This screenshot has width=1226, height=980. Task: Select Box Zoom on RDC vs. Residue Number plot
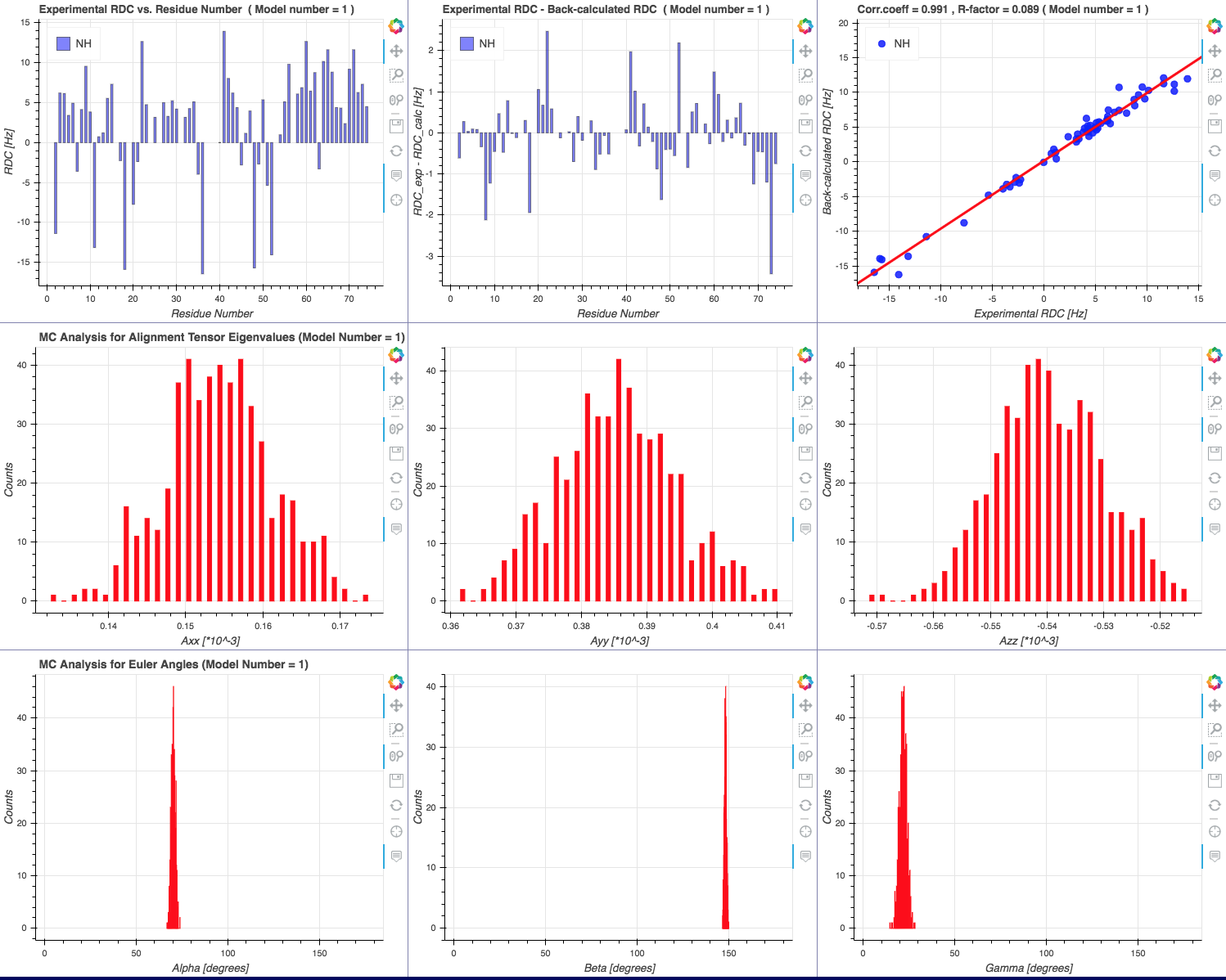(396, 75)
